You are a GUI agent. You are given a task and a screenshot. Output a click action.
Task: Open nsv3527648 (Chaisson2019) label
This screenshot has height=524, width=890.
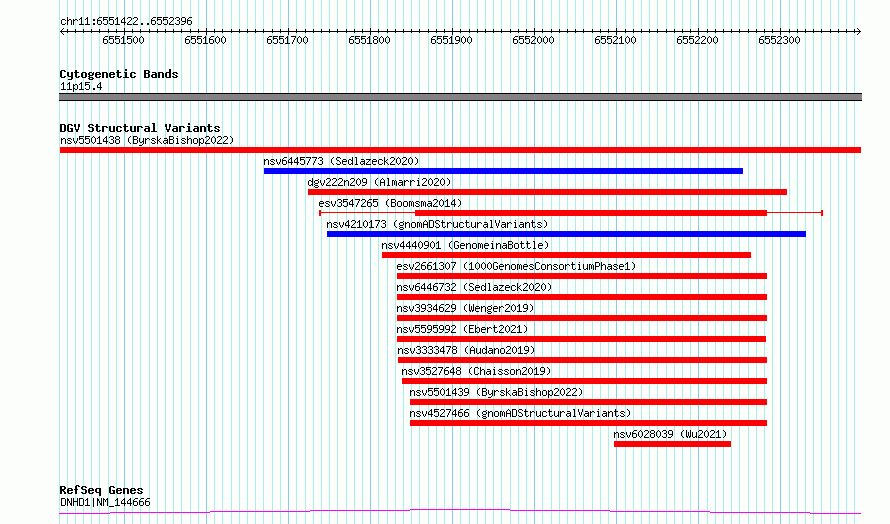(x=476, y=371)
